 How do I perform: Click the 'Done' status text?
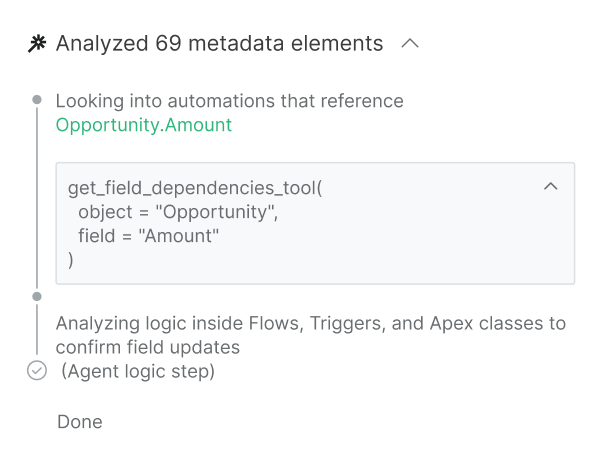(x=79, y=422)
